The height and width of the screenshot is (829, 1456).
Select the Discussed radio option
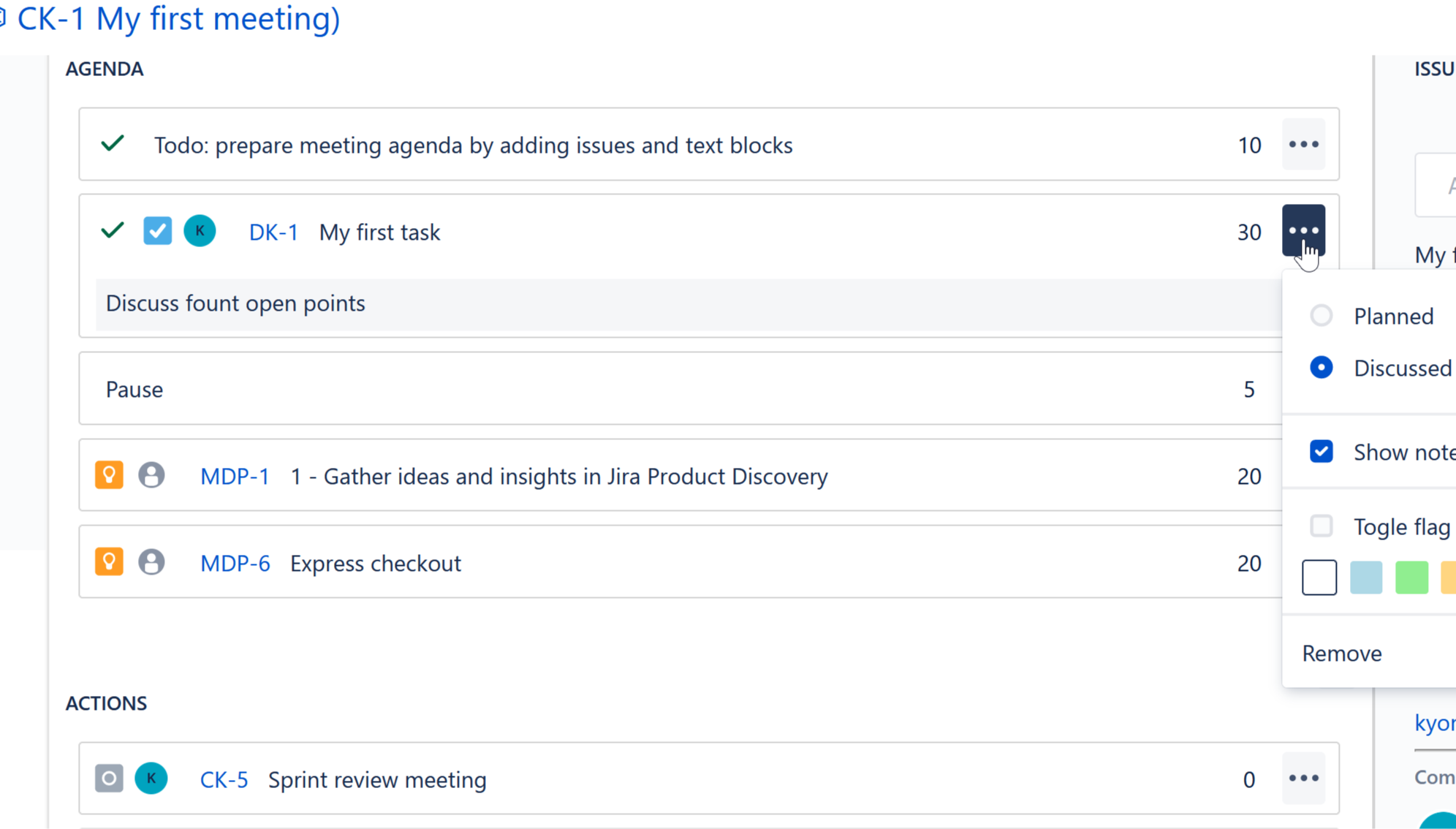tap(1321, 367)
